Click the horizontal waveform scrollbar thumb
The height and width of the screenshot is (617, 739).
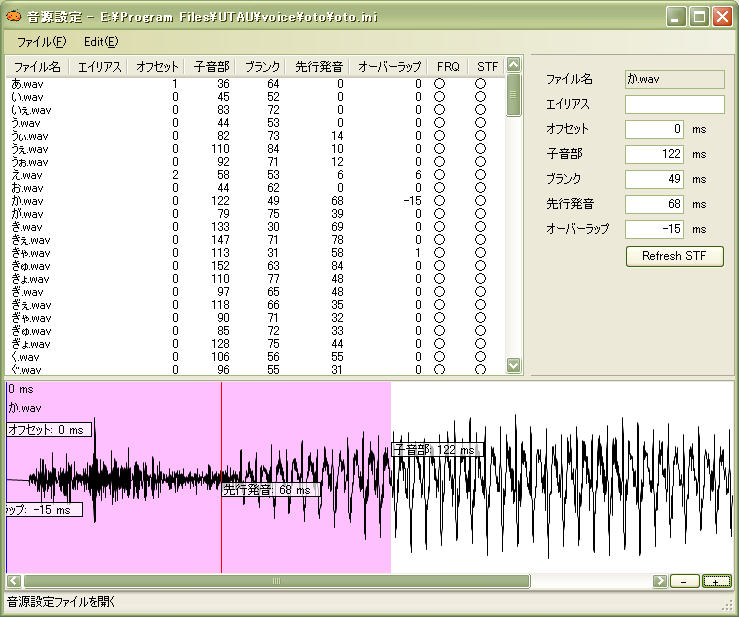(277, 581)
